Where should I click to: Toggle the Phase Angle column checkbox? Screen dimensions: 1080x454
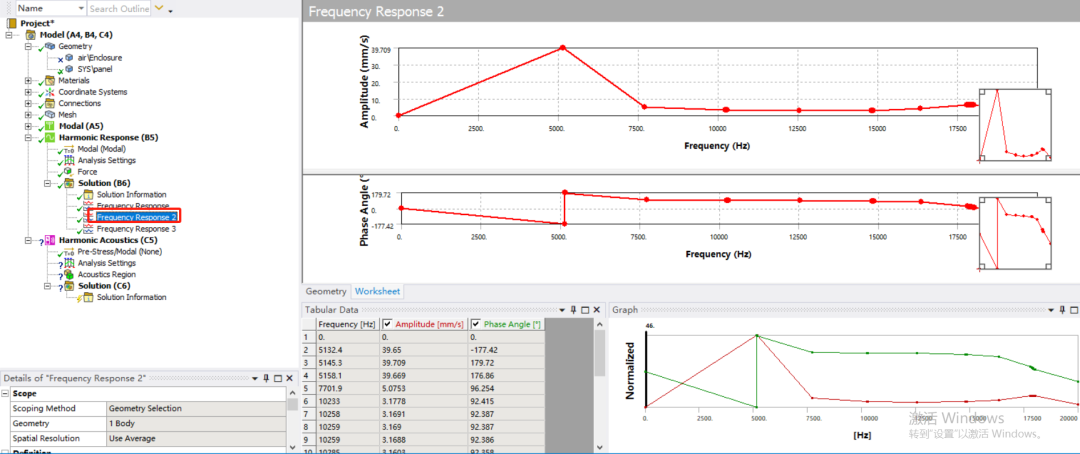coord(476,324)
